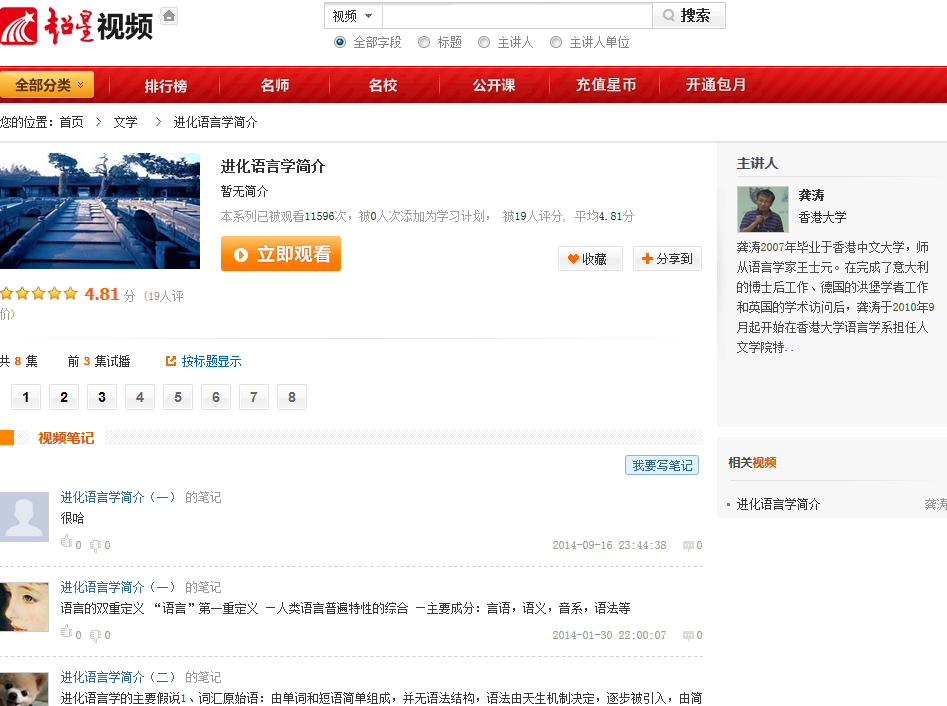
Task: Select the 标题 radio button
Action: tap(424, 42)
